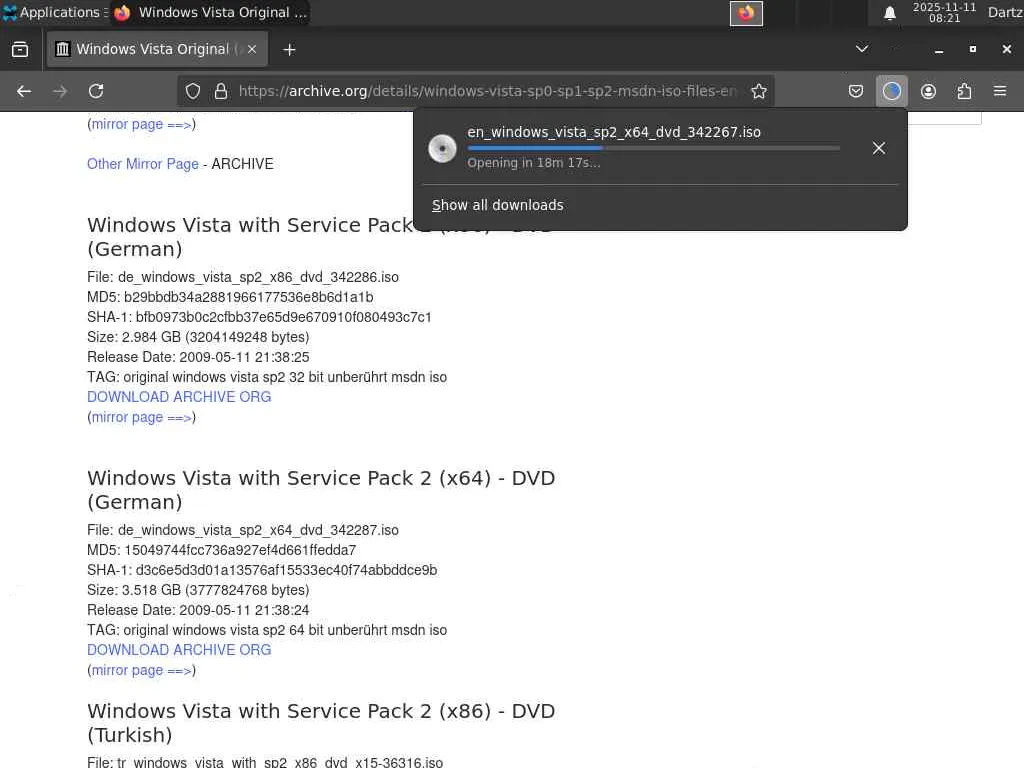
Task: Click the archive.org address bar URL
Action: pos(487,91)
